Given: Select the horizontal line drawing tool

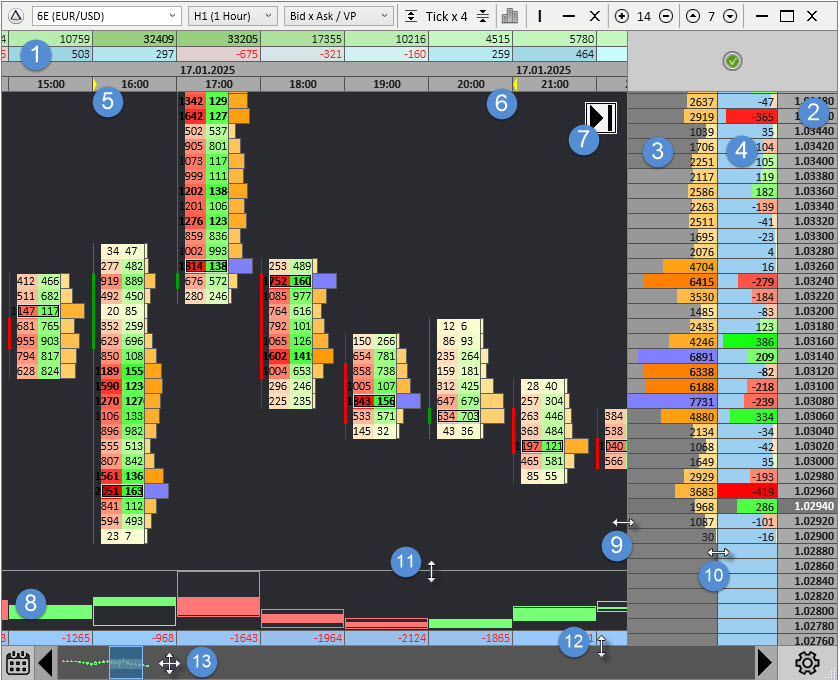Looking at the screenshot, I should pyautogui.click(x=568, y=16).
